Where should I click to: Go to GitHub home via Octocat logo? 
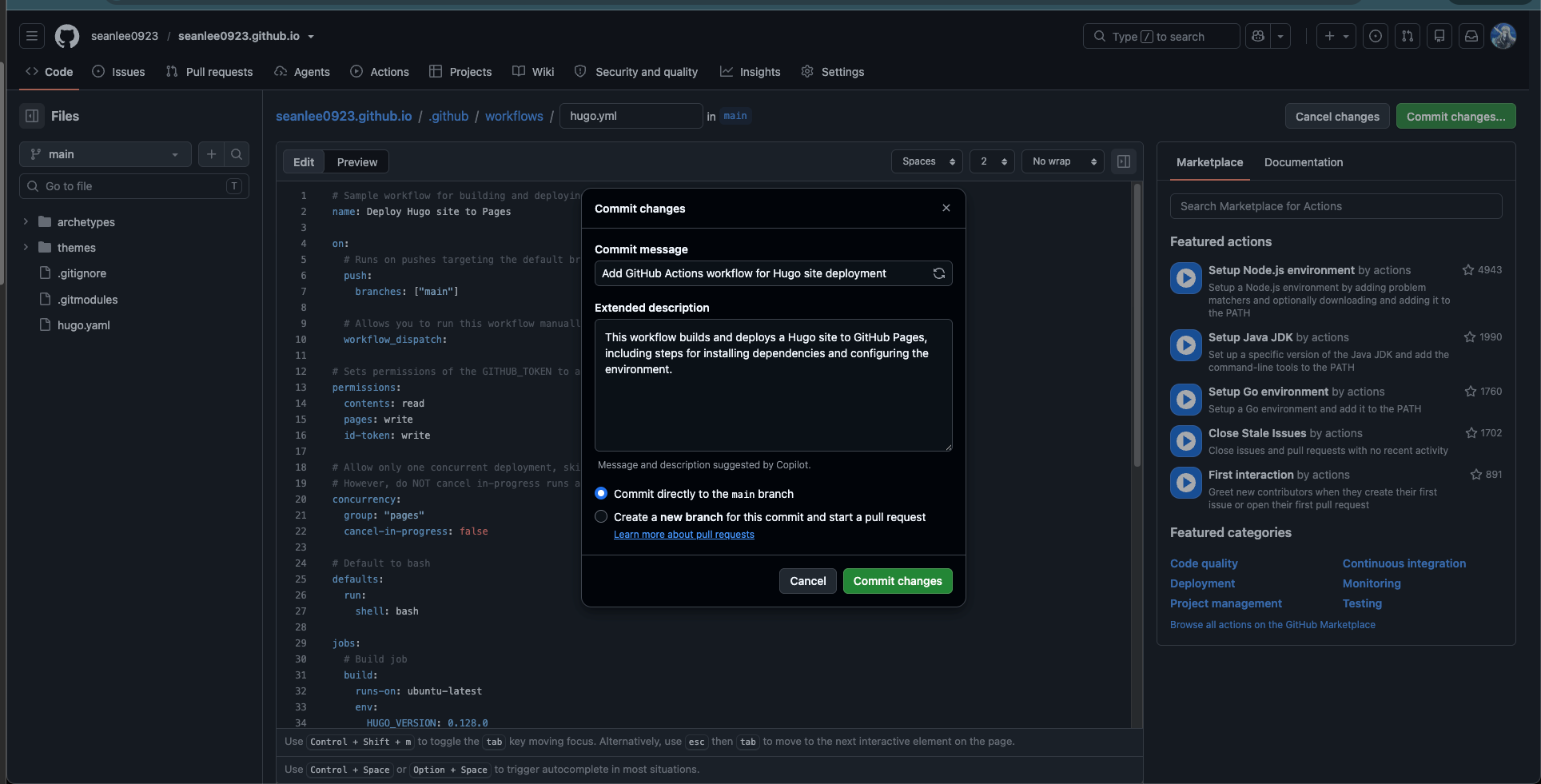tap(67, 36)
